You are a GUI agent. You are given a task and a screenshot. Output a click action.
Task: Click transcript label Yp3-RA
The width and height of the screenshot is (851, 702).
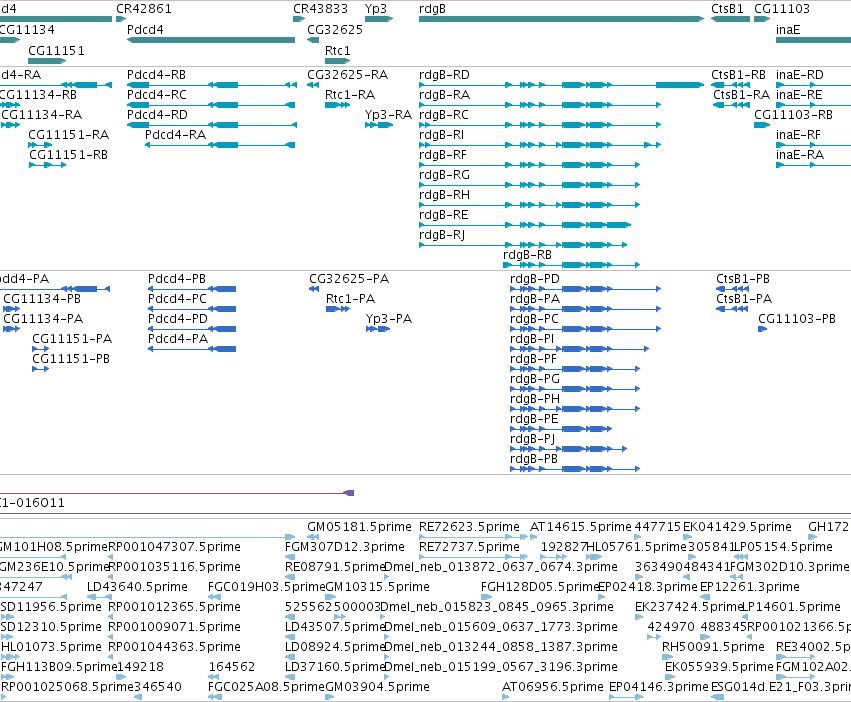pos(388,115)
